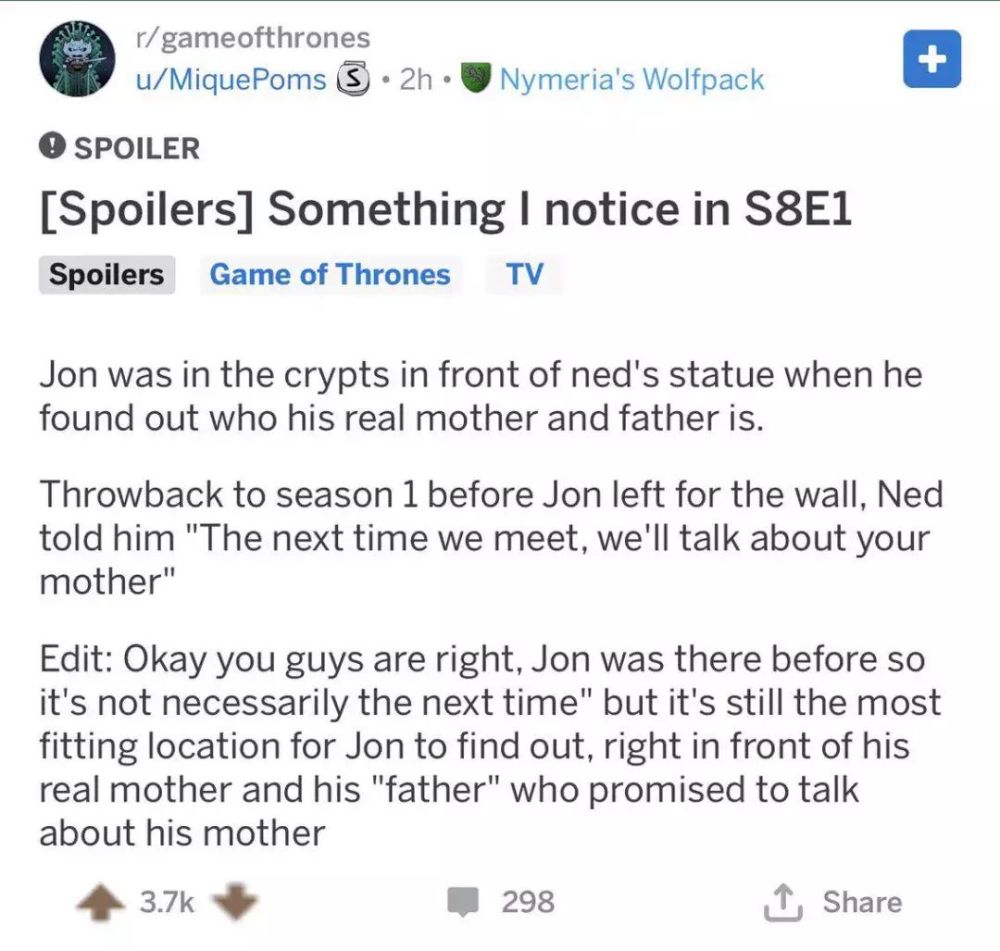Open the r/gameofthrones subreddit link
The height and width of the screenshot is (951, 1000).
253,38
